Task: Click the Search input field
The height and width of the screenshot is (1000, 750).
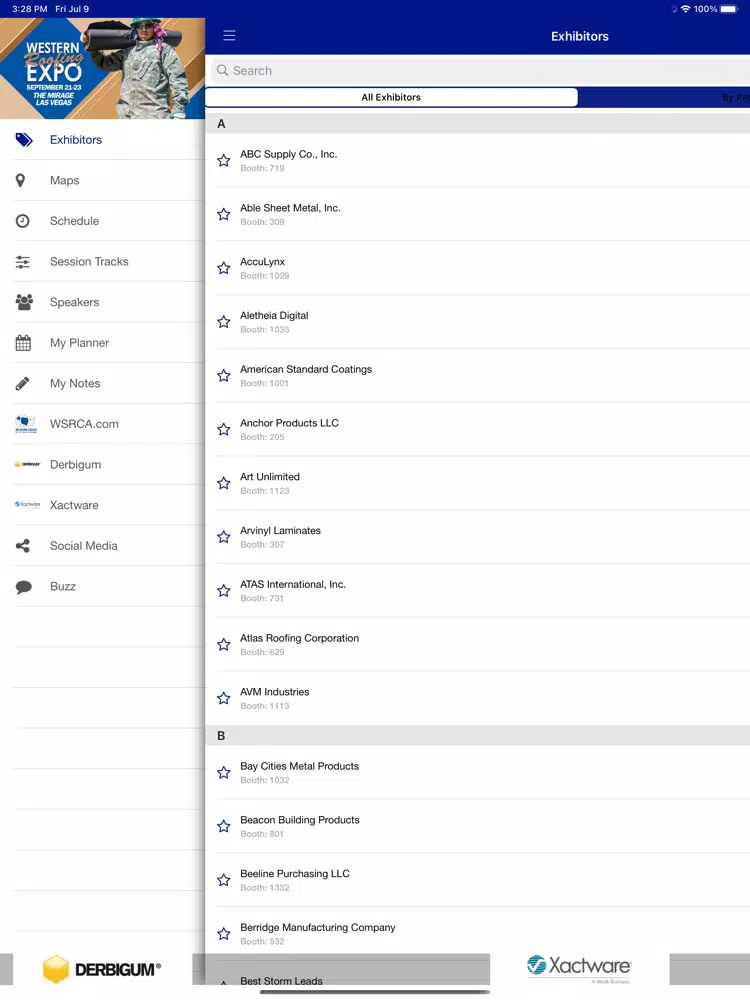Action: coord(480,70)
